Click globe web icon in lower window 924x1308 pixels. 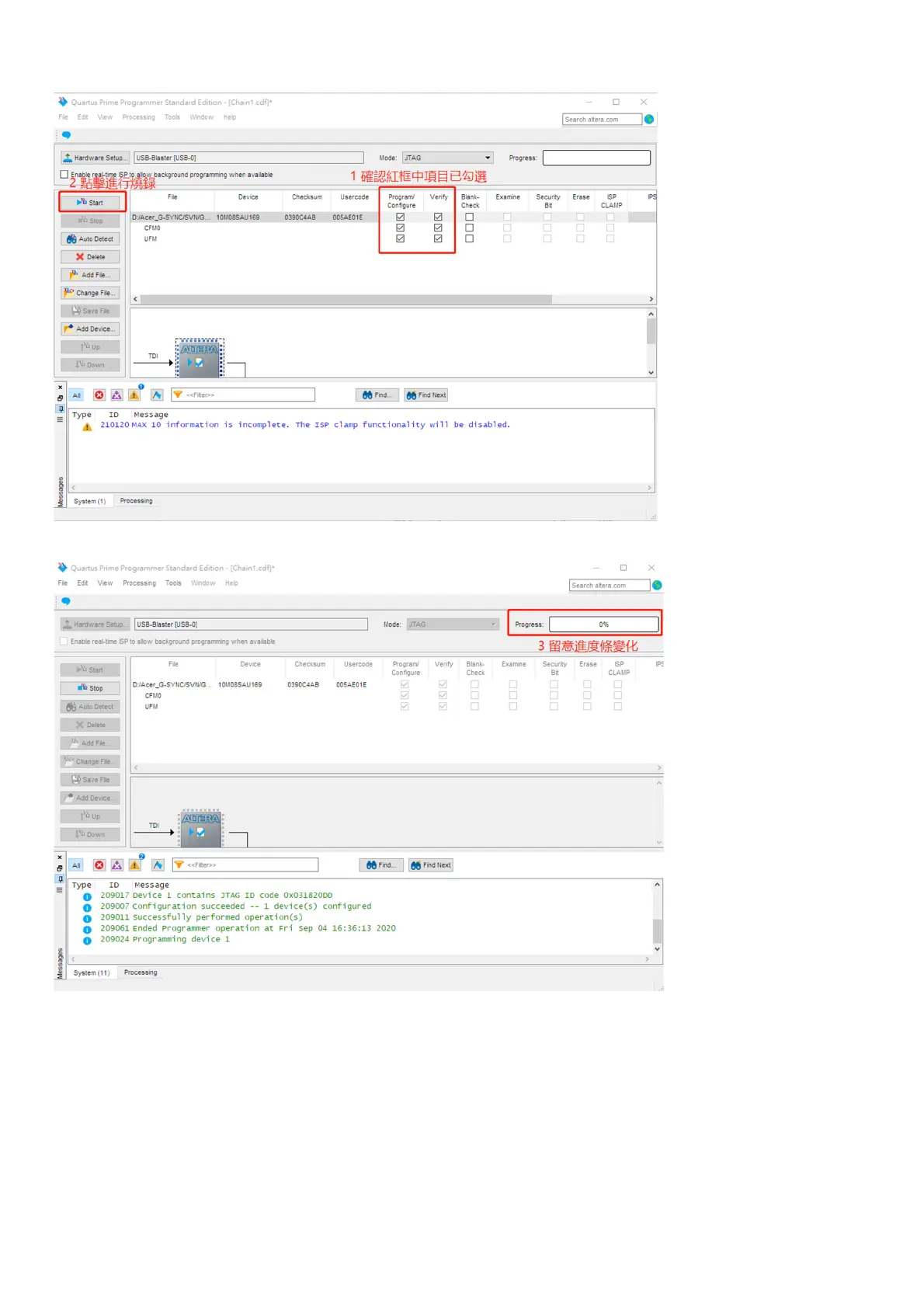click(657, 585)
